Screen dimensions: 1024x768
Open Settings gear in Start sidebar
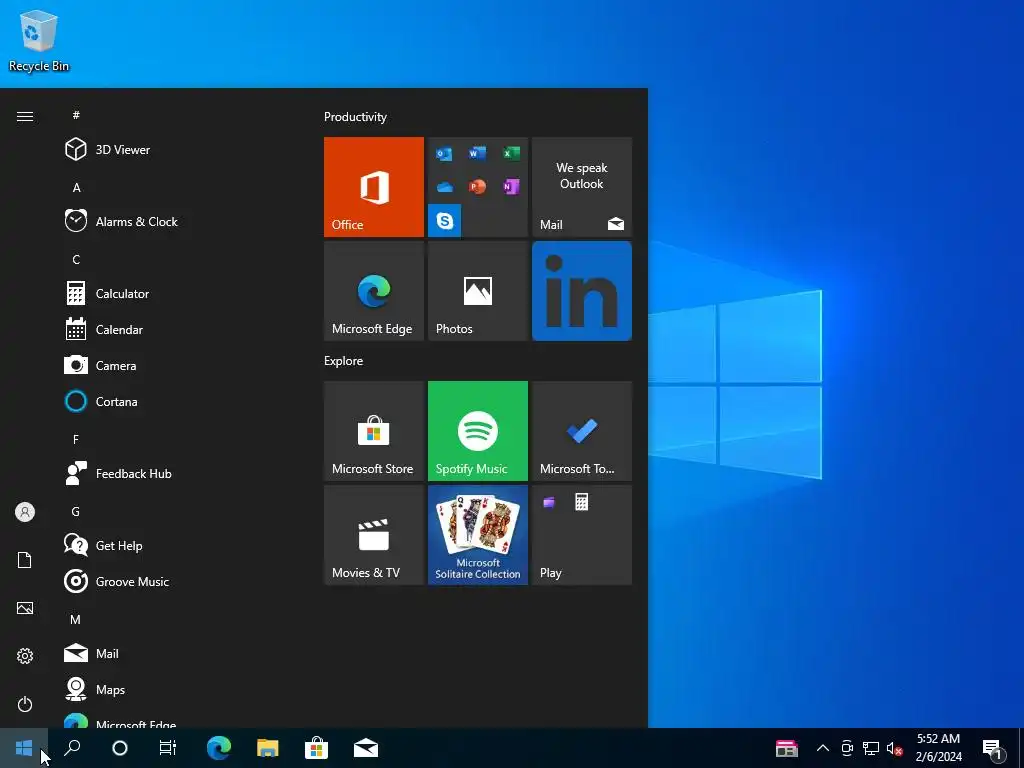pyautogui.click(x=25, y=656)
